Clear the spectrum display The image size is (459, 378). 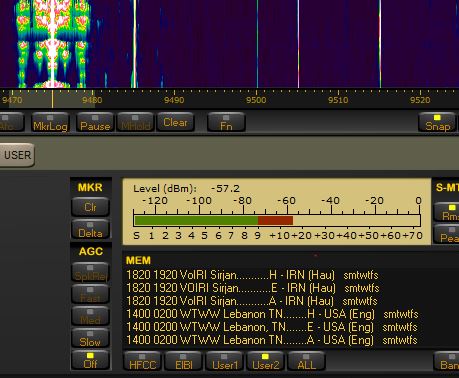175,122
